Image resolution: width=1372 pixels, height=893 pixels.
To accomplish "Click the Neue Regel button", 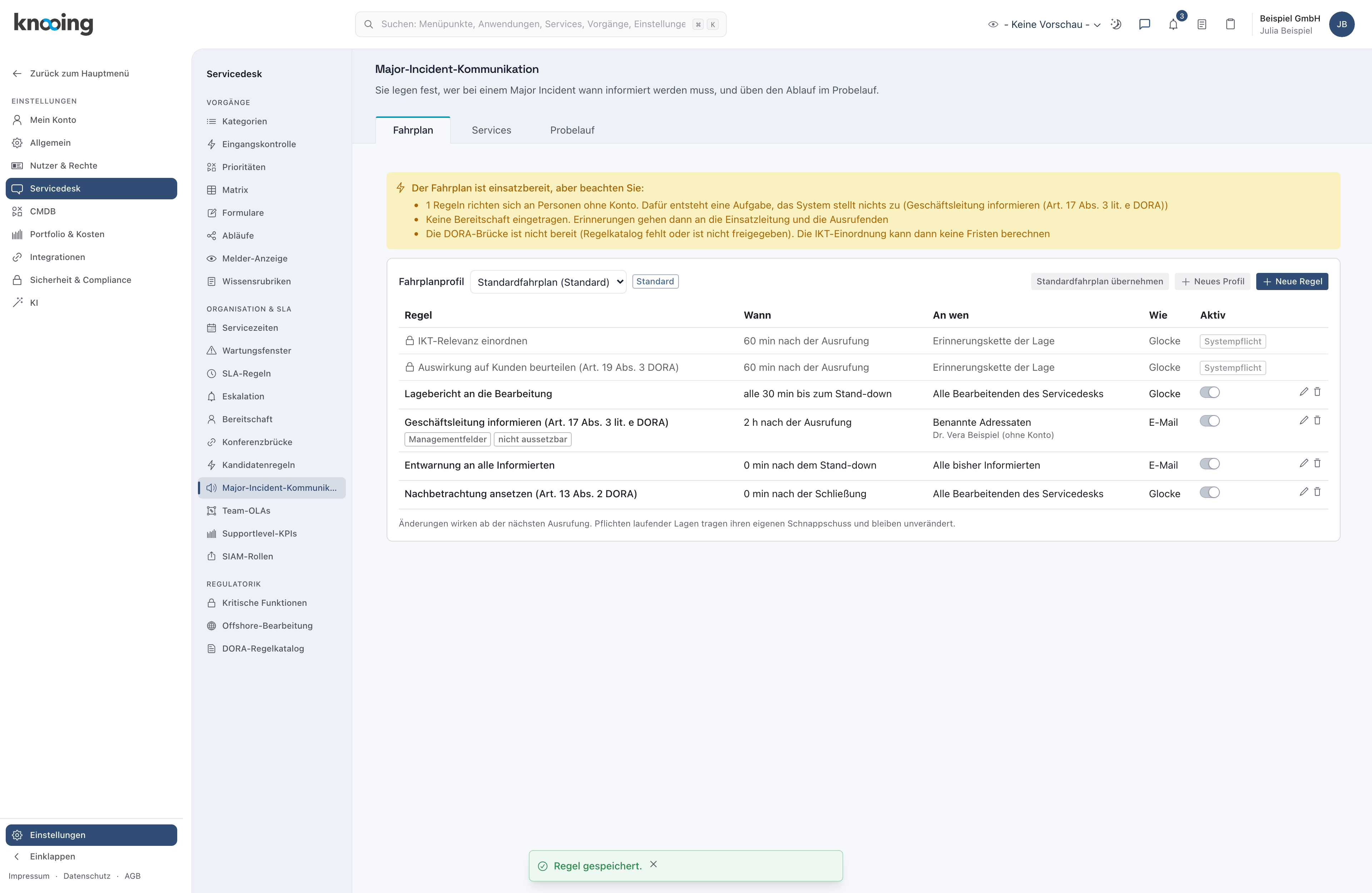I will coord(1292,281).
